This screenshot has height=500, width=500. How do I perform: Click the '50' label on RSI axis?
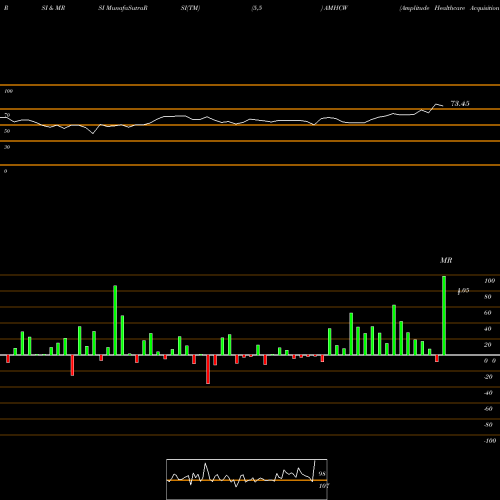point(7,131)
